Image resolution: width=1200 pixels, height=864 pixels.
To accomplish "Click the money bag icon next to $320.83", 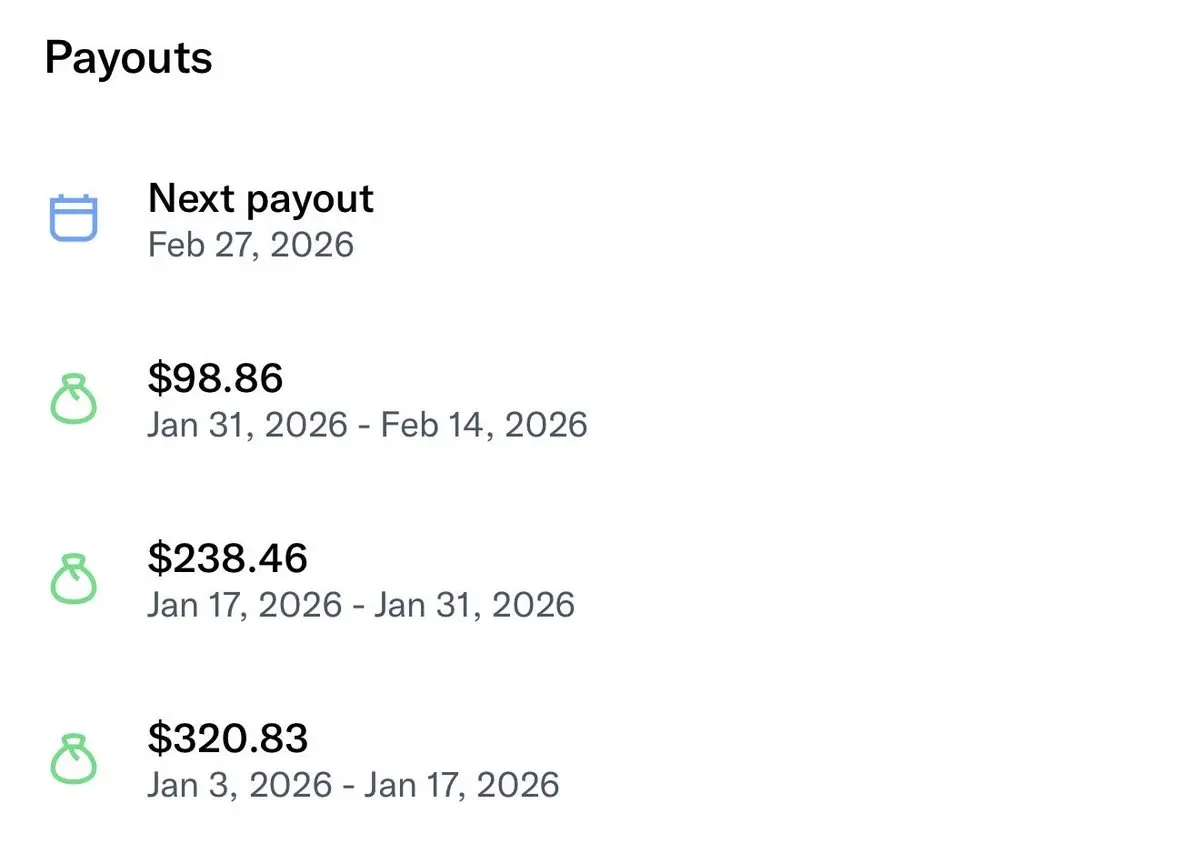I will [74, 760].
